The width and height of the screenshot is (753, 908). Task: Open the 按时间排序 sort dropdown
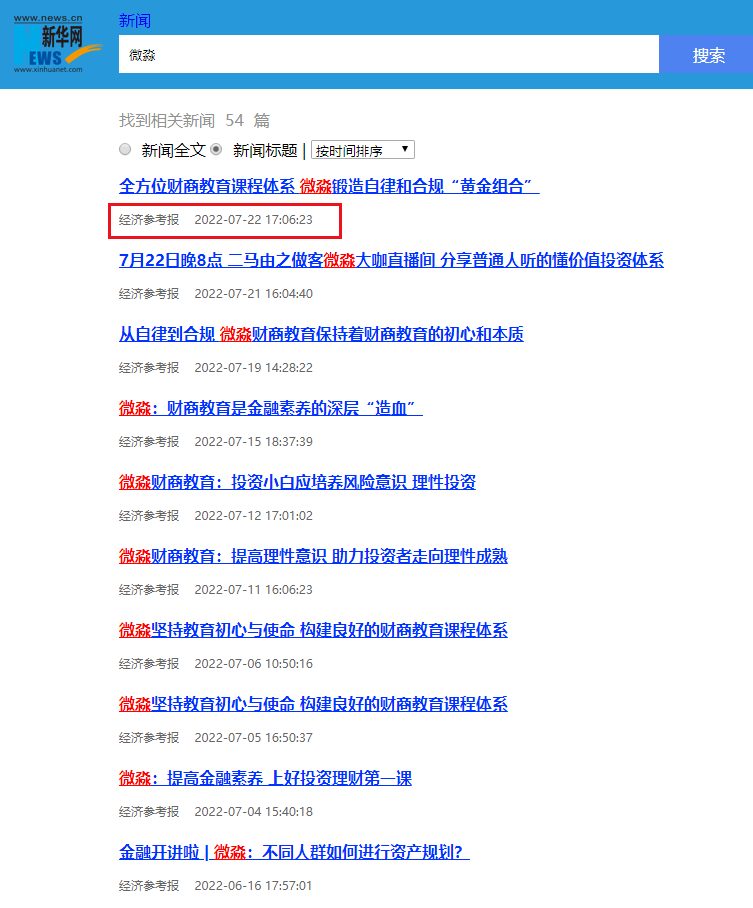point(363,150)
